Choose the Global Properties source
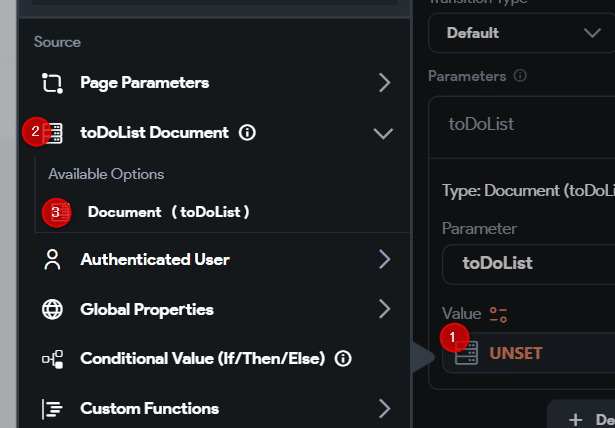Viewport: 615px width, 428px height. pyautogui.click(x=214, y=309)
